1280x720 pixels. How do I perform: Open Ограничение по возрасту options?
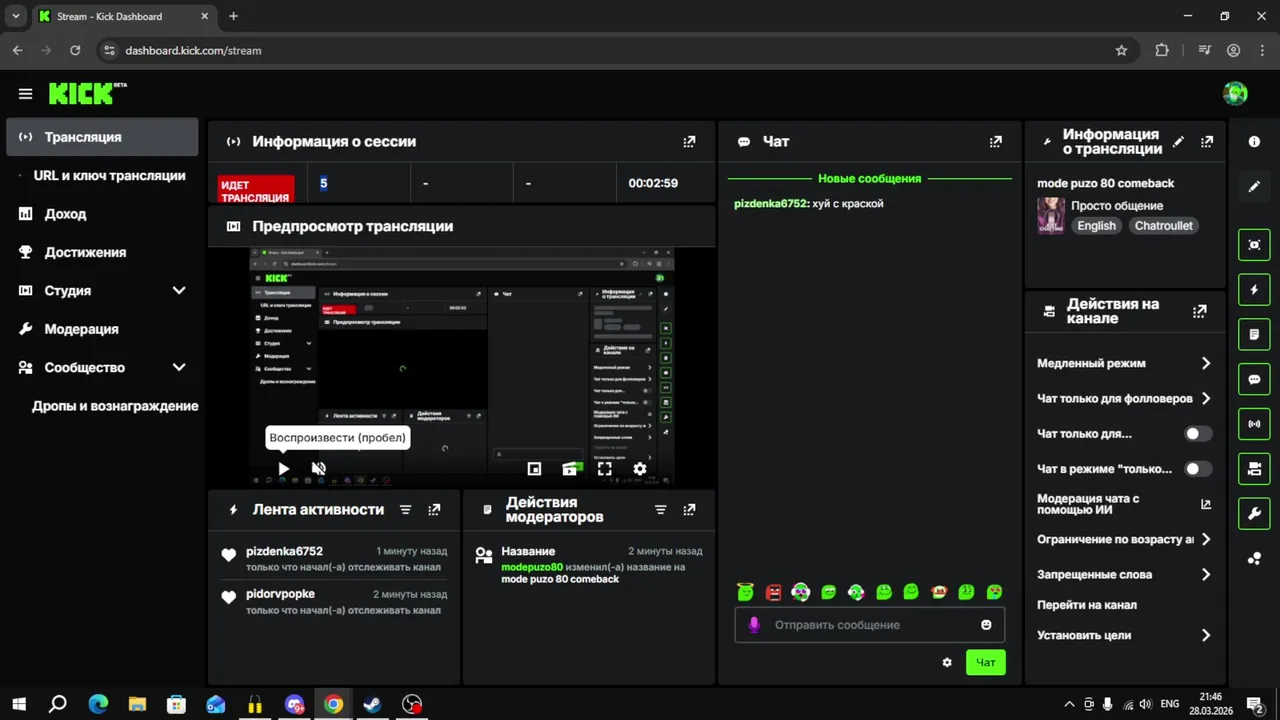coord(1125,540)
